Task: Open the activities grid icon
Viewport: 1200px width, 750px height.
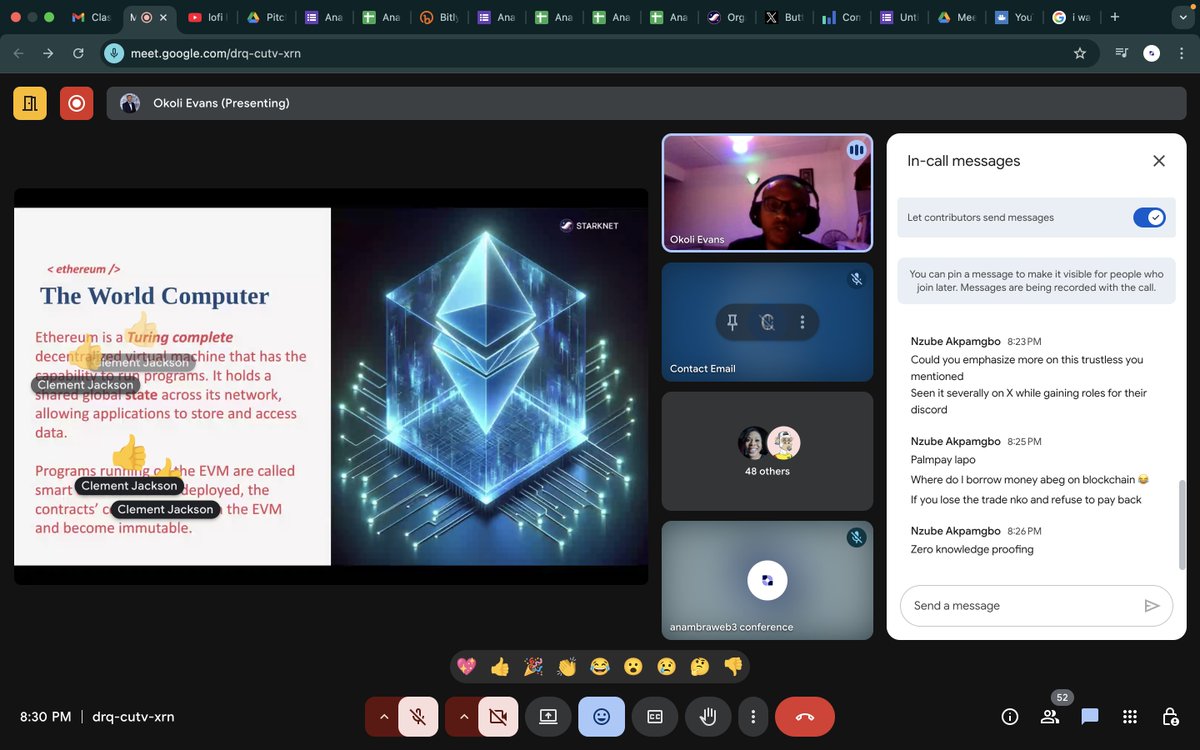Action: coord(1130,716)
